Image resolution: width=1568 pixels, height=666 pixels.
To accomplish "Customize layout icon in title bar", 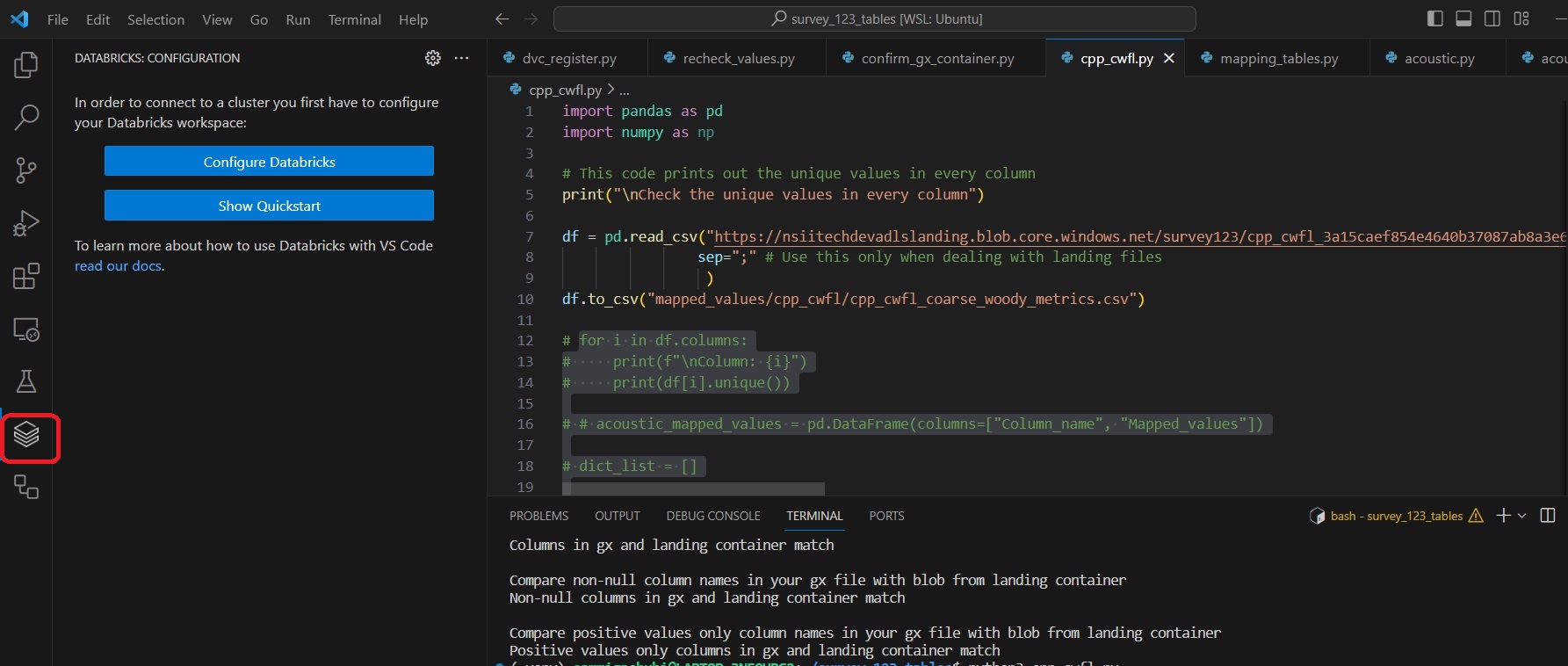I will coord(1521,18).
